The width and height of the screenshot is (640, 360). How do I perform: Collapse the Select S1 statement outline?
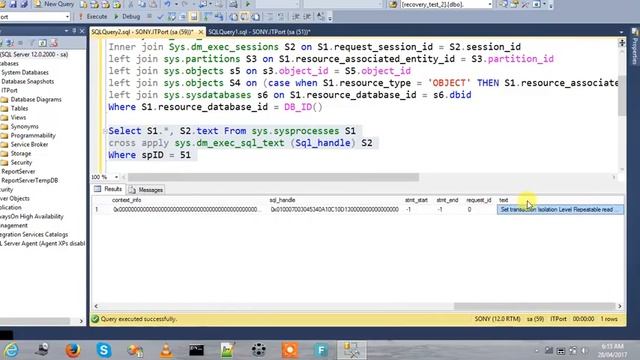click(105, 131)
